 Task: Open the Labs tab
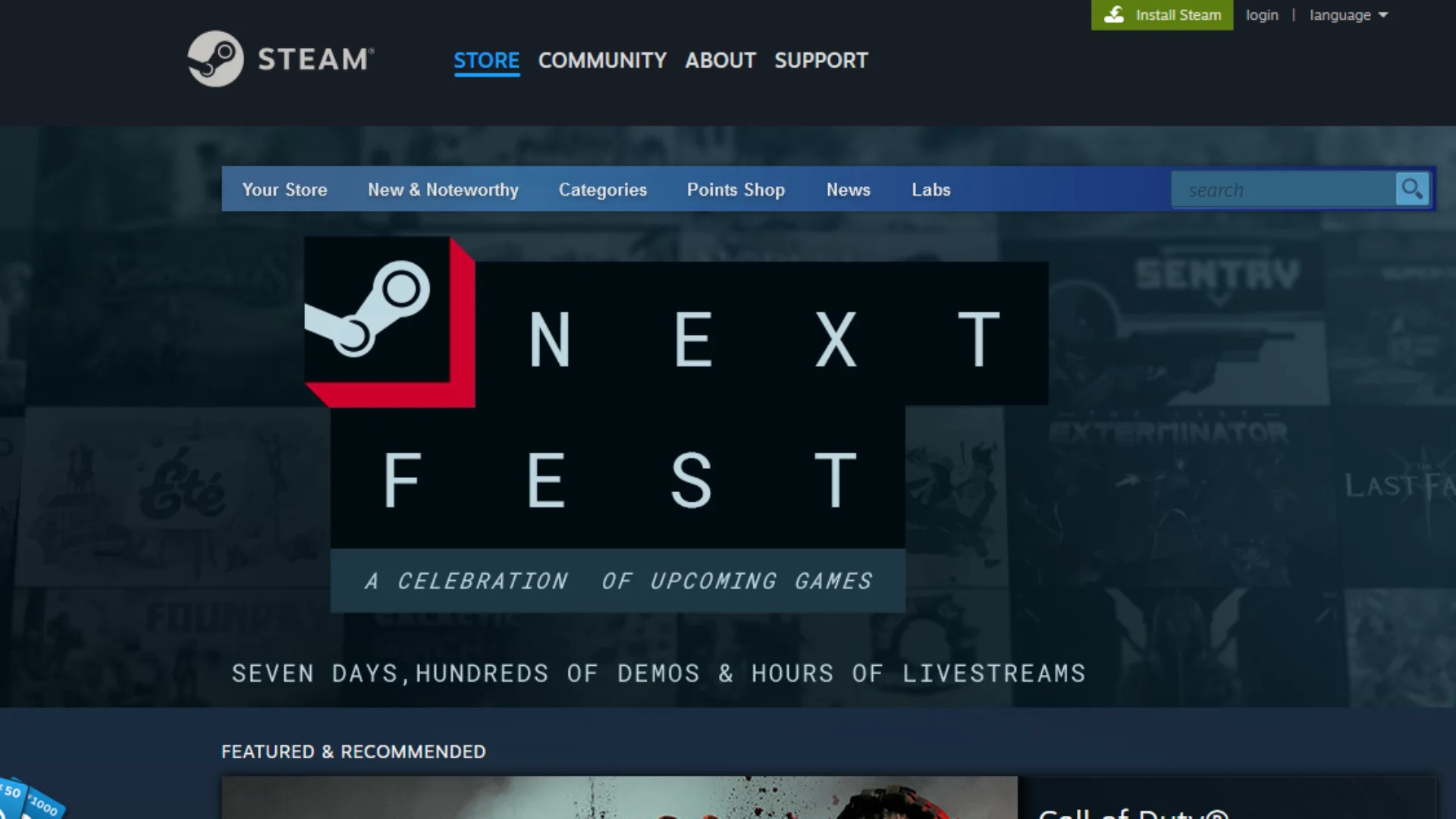(930, 190)
